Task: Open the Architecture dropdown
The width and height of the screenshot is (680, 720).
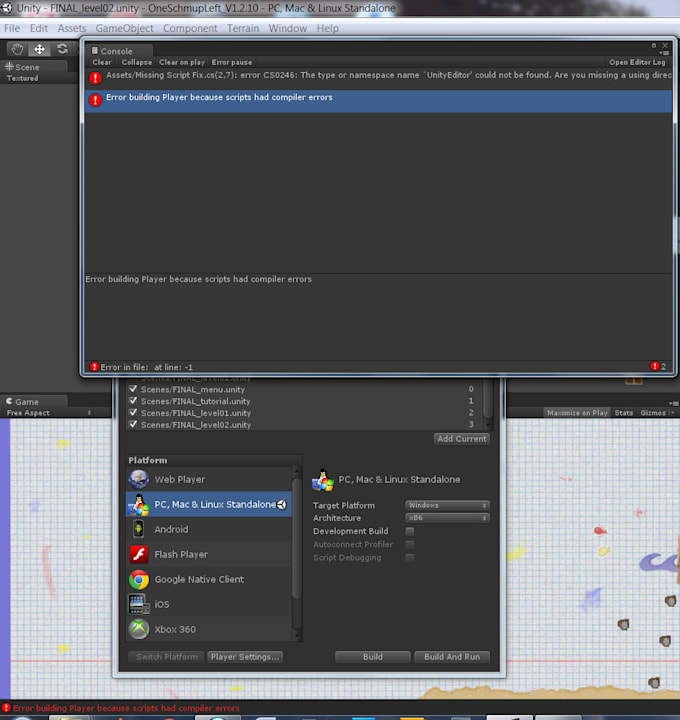Action: pyautogui.click(x=447, y=518)
